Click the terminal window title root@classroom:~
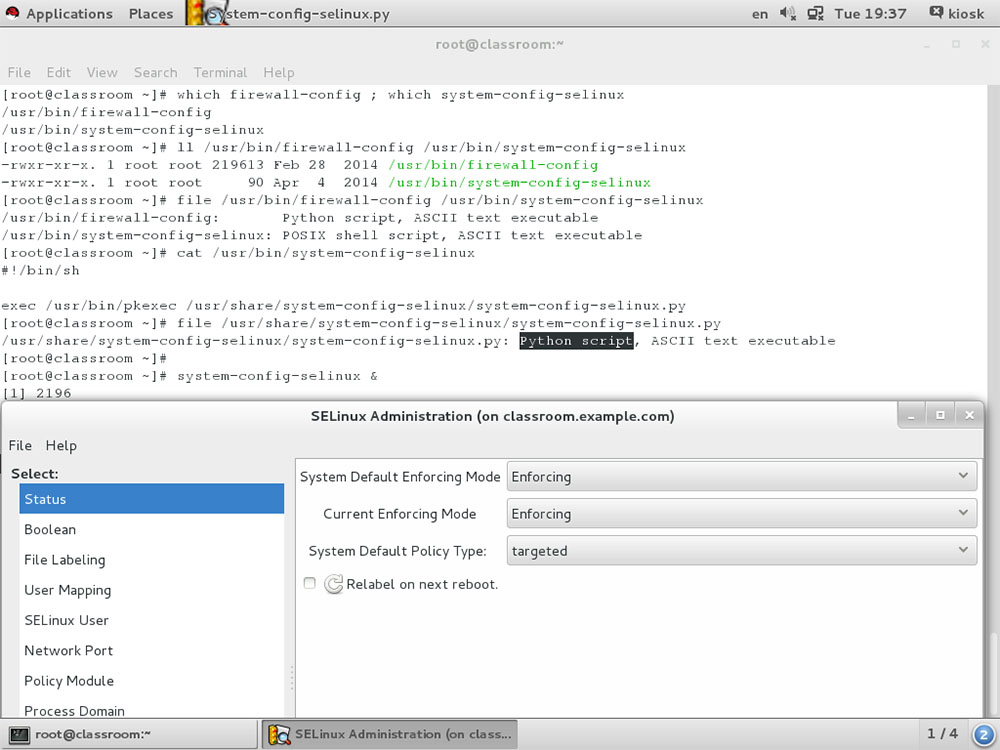Screen dimensions: 1000x750 click(x=499, y=44)
